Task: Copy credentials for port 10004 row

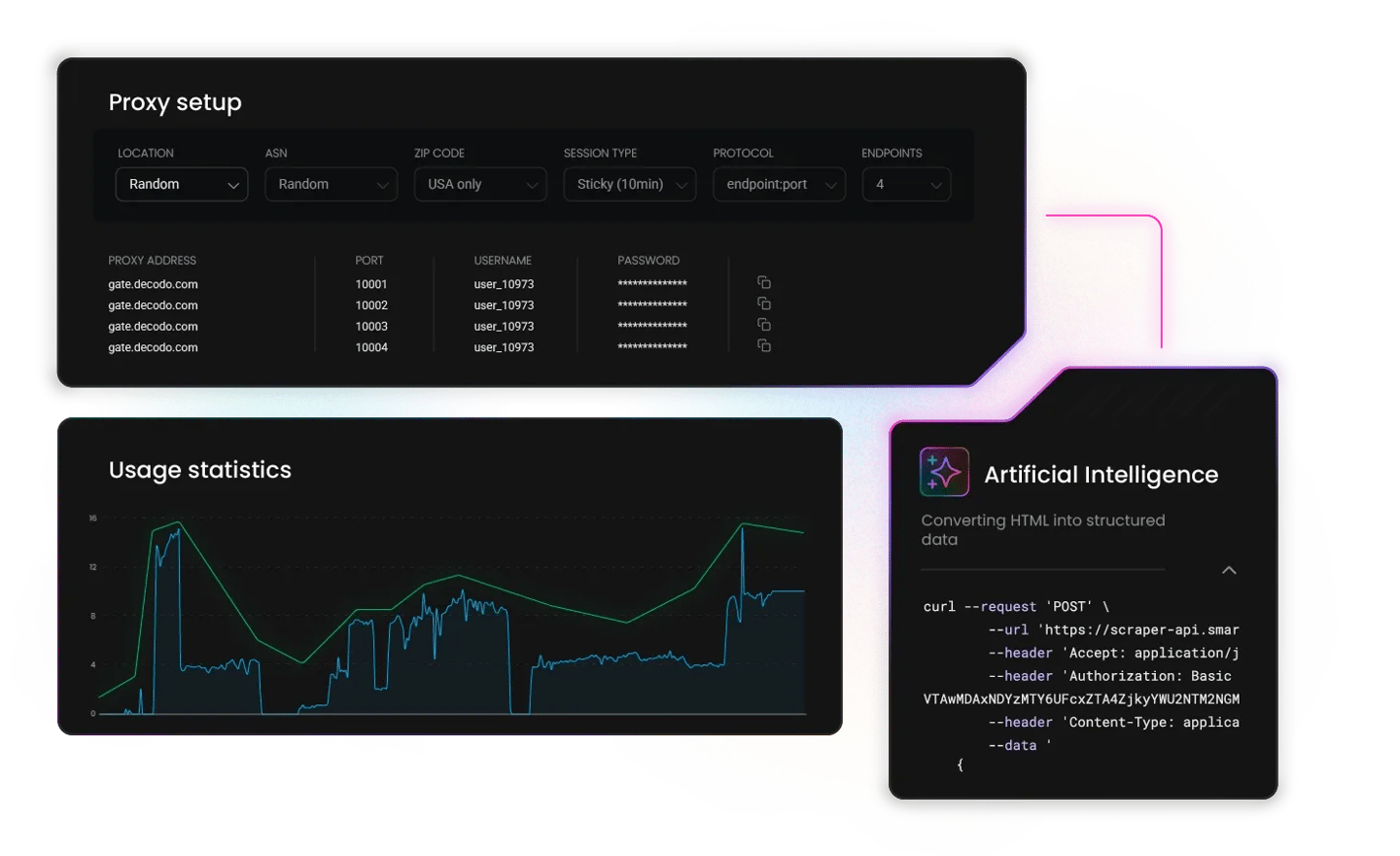Action: (x=764, y=346)
